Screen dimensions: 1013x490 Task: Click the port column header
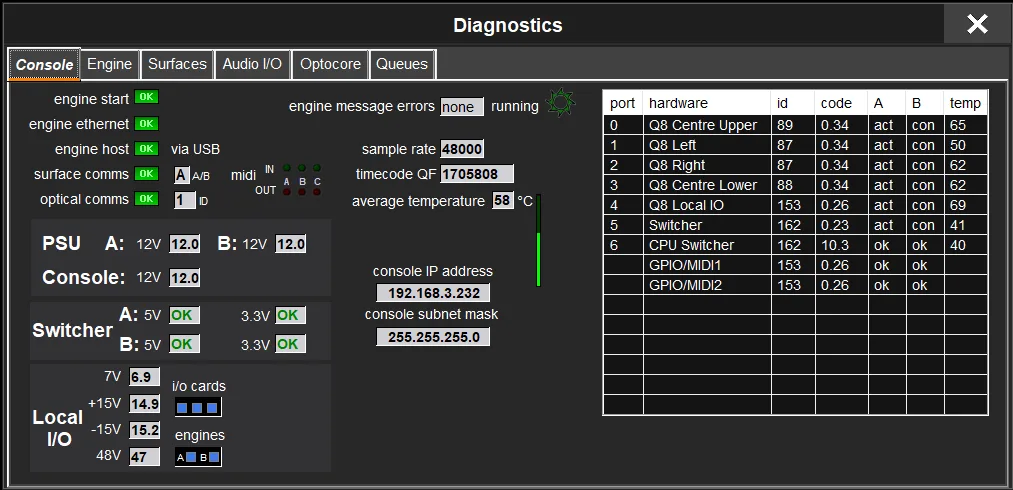tap(623, 103)
